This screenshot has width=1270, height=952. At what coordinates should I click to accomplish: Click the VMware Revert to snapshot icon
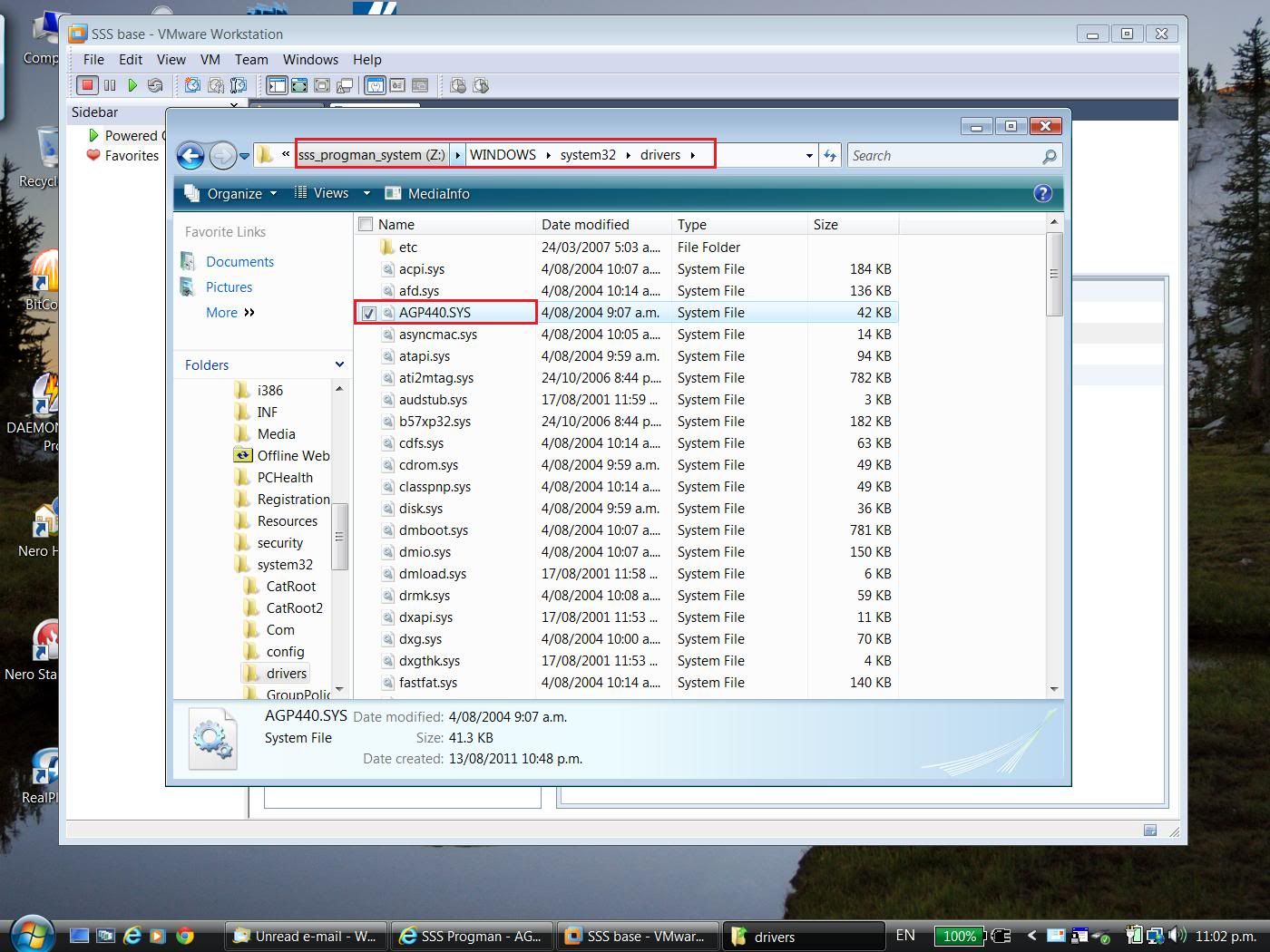(216, 85)
